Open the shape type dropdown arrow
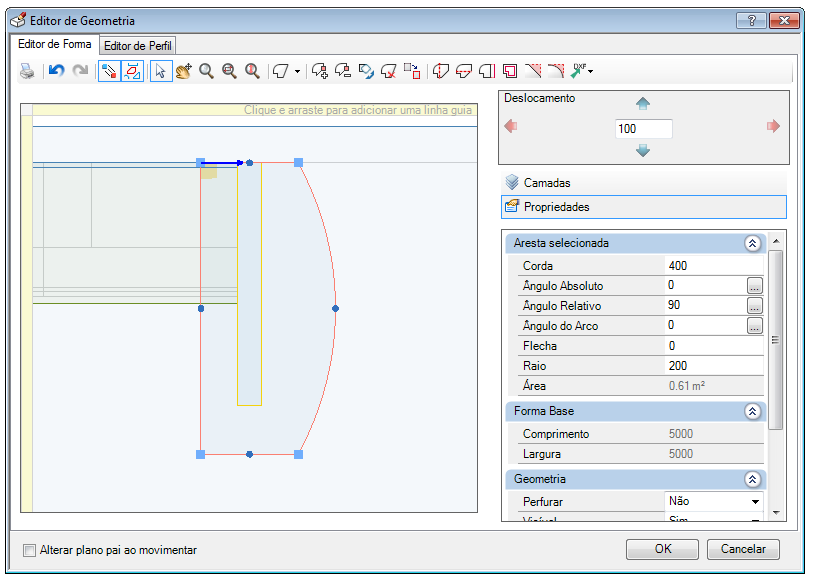The height and width of the screenshot is (578, 814). coord(297,72)
